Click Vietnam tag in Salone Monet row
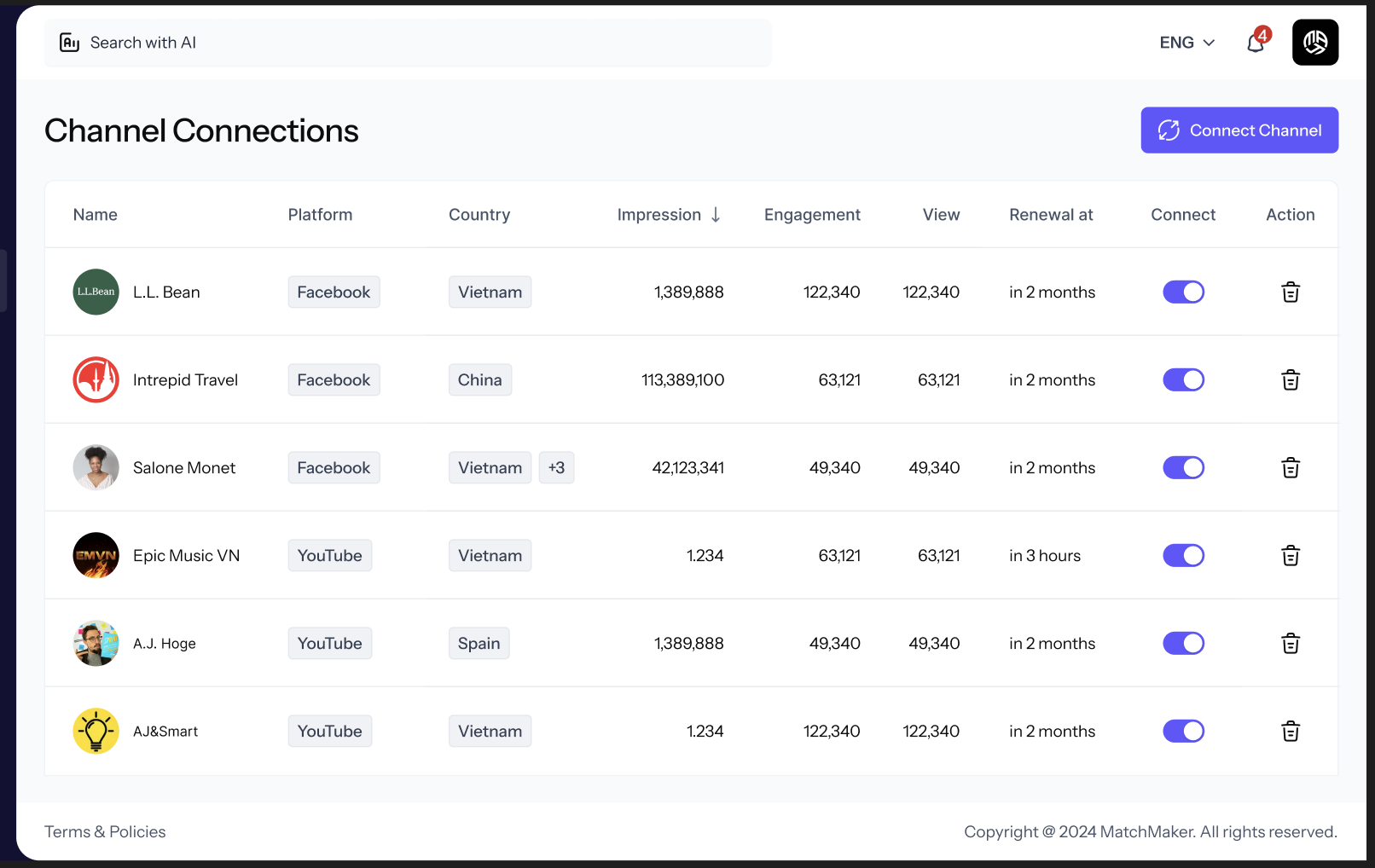Viewport: 1375px width, 868px height. pos(490,467)
